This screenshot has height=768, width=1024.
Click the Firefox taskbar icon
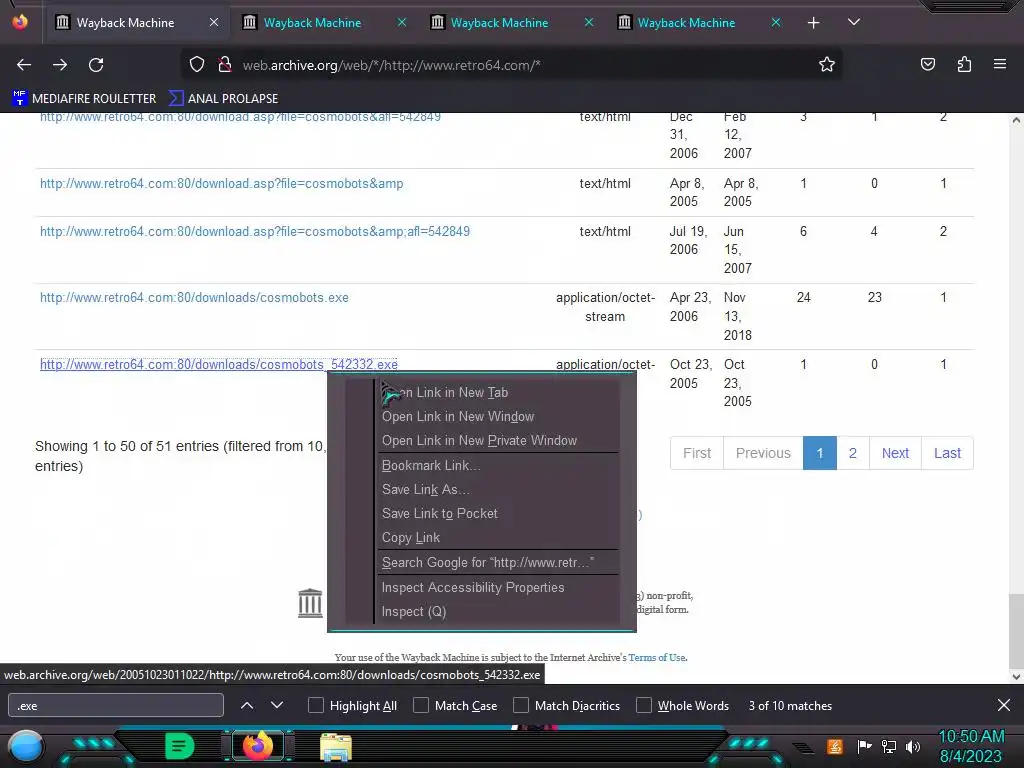click(x=257, y=746)
